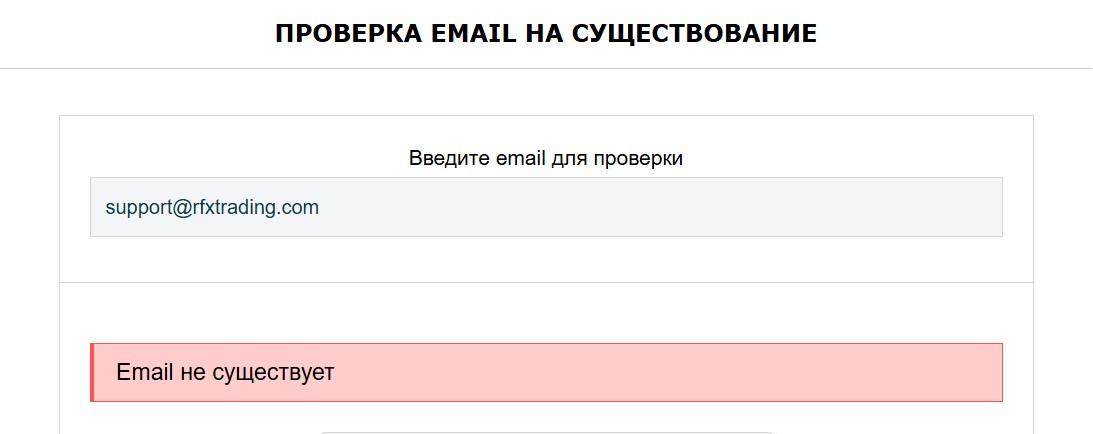Click the partially visible button below the error alert
The width and height of the screenshot is (1093, 434).
(546, 431)
